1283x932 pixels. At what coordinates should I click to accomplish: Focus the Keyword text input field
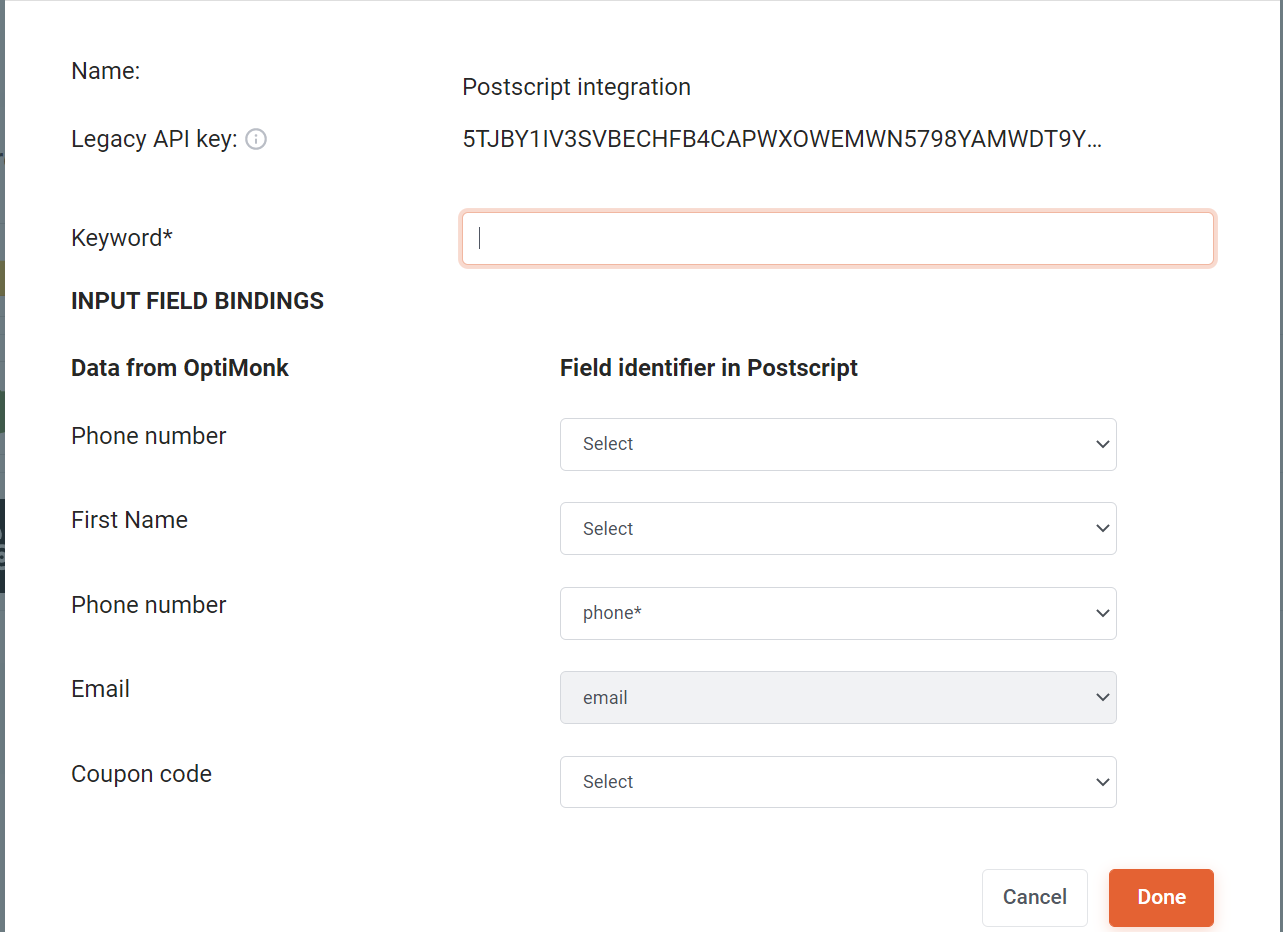tap(838, 238)
